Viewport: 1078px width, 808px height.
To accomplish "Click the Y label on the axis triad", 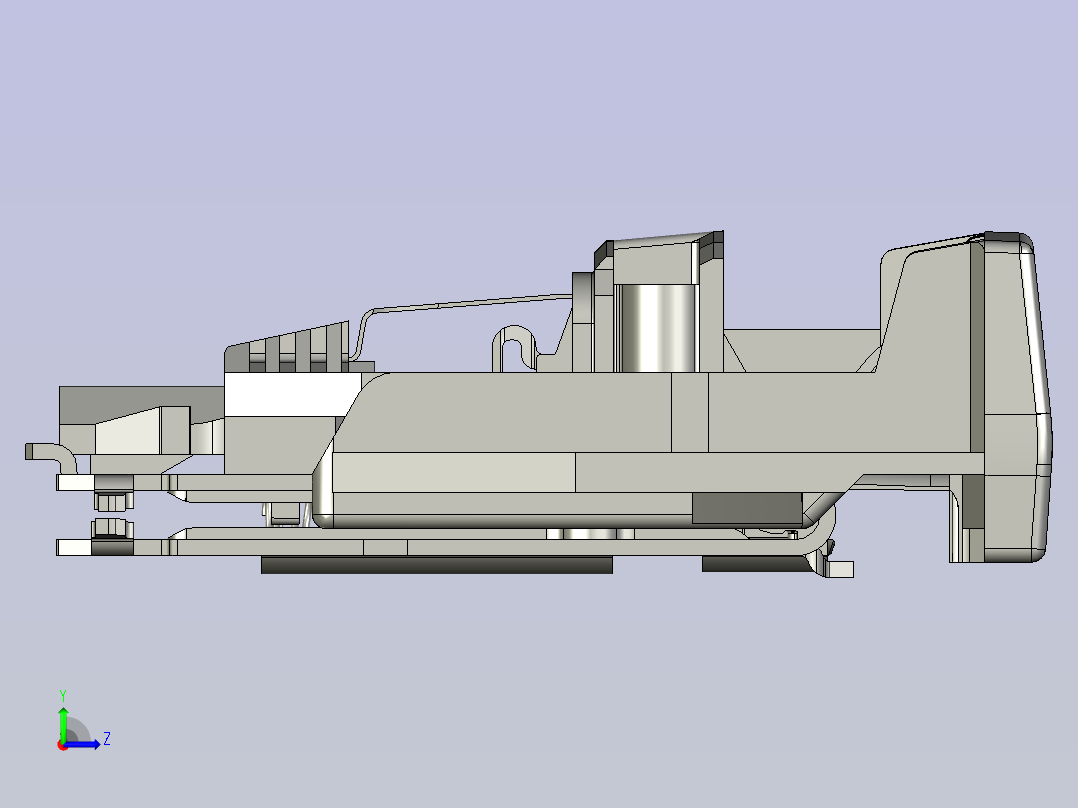I will click(x=63, y=693).
